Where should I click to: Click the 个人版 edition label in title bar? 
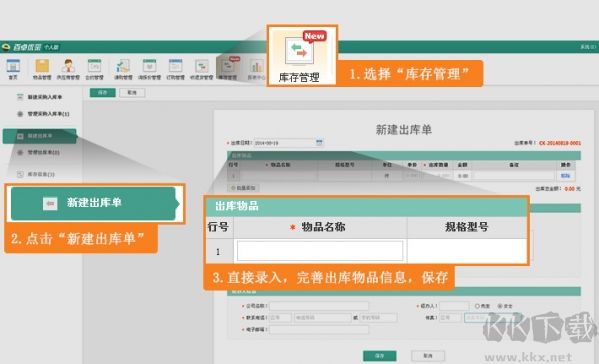(51, 47)
